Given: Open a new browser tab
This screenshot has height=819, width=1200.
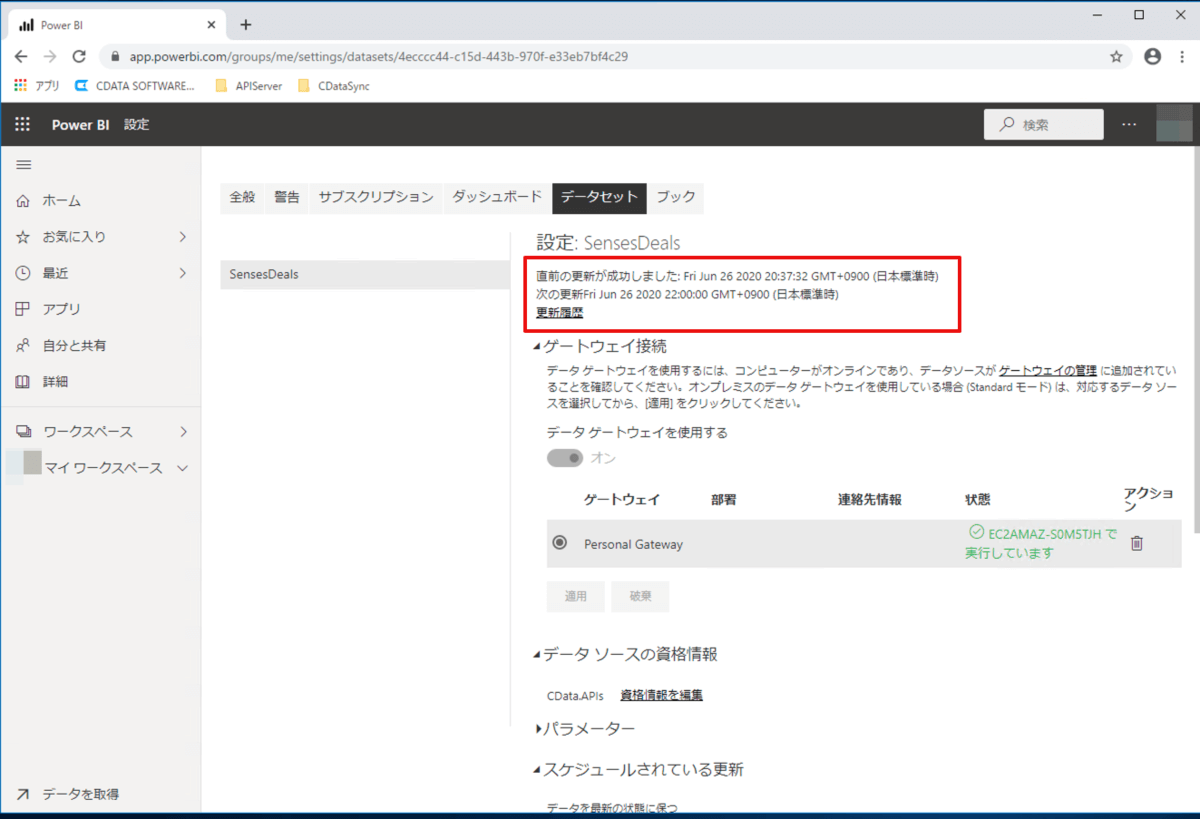Looking at the screenshot, I should (246, 25).
